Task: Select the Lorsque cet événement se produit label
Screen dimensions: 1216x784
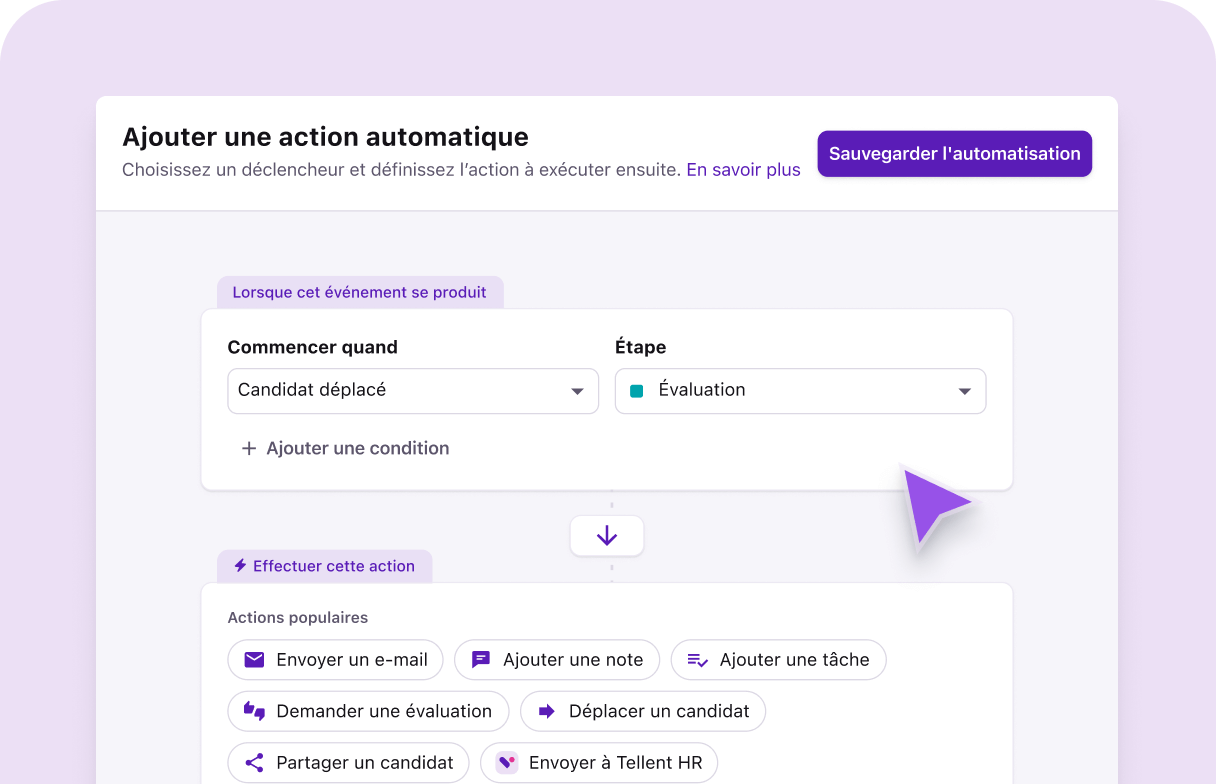Action: [360, 292]
